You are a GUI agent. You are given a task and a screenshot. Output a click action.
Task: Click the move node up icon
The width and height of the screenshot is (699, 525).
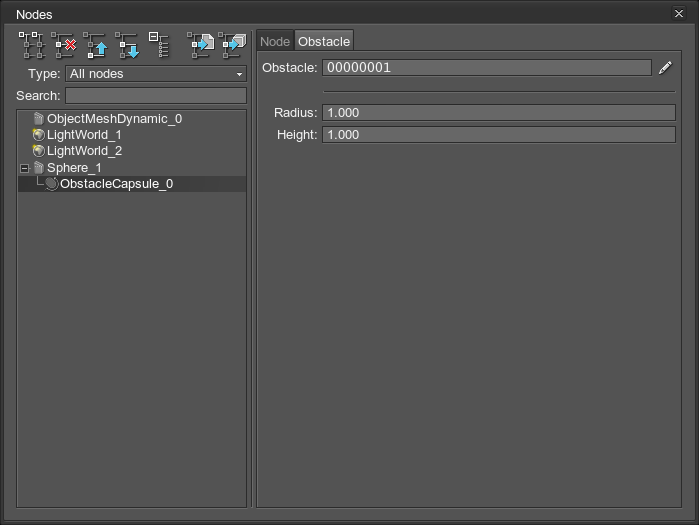point(96,45)
